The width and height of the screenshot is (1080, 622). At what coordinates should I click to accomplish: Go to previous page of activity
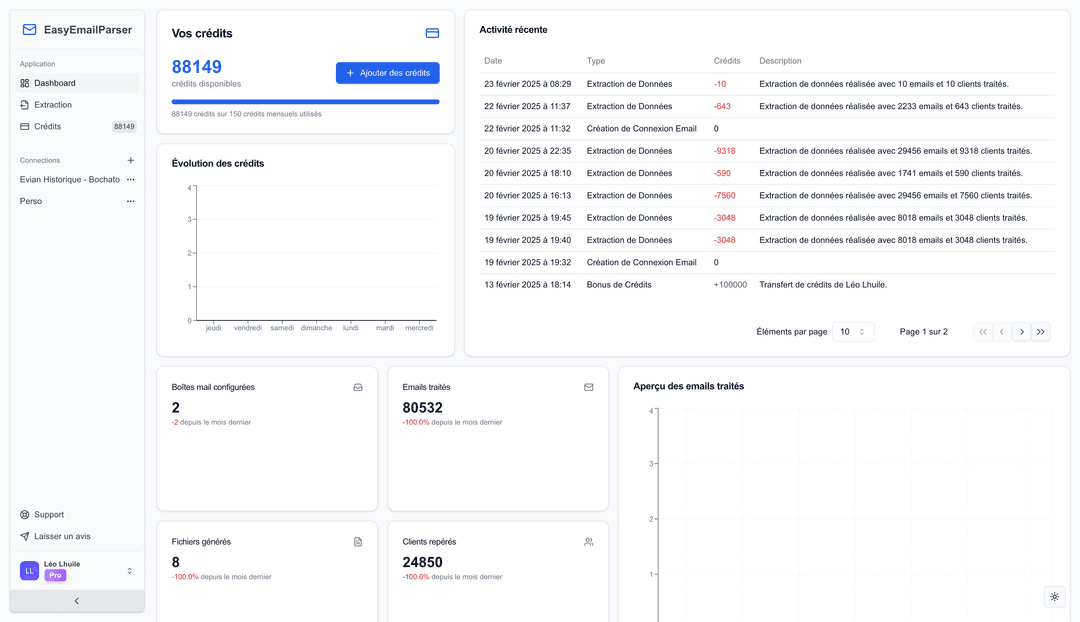pos(1002,332)
